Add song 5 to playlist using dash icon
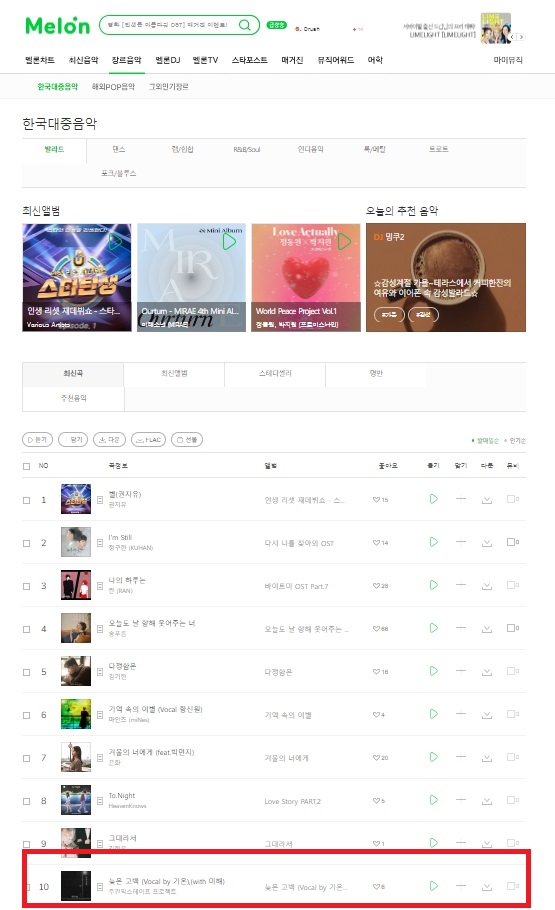Image resolution: width=555 pixels, height=910 pixels. [x=461, y=671]
